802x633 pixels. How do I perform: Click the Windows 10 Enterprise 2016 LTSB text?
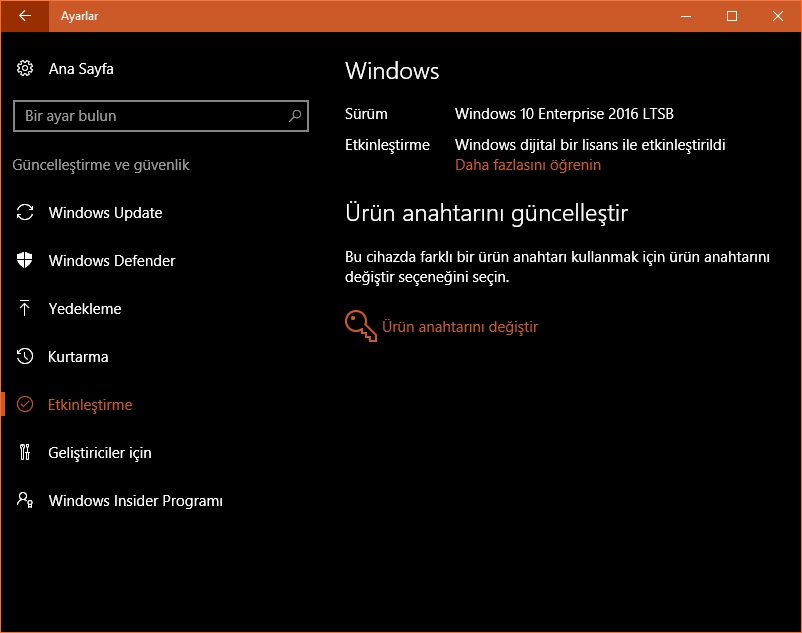click(564, 114)
